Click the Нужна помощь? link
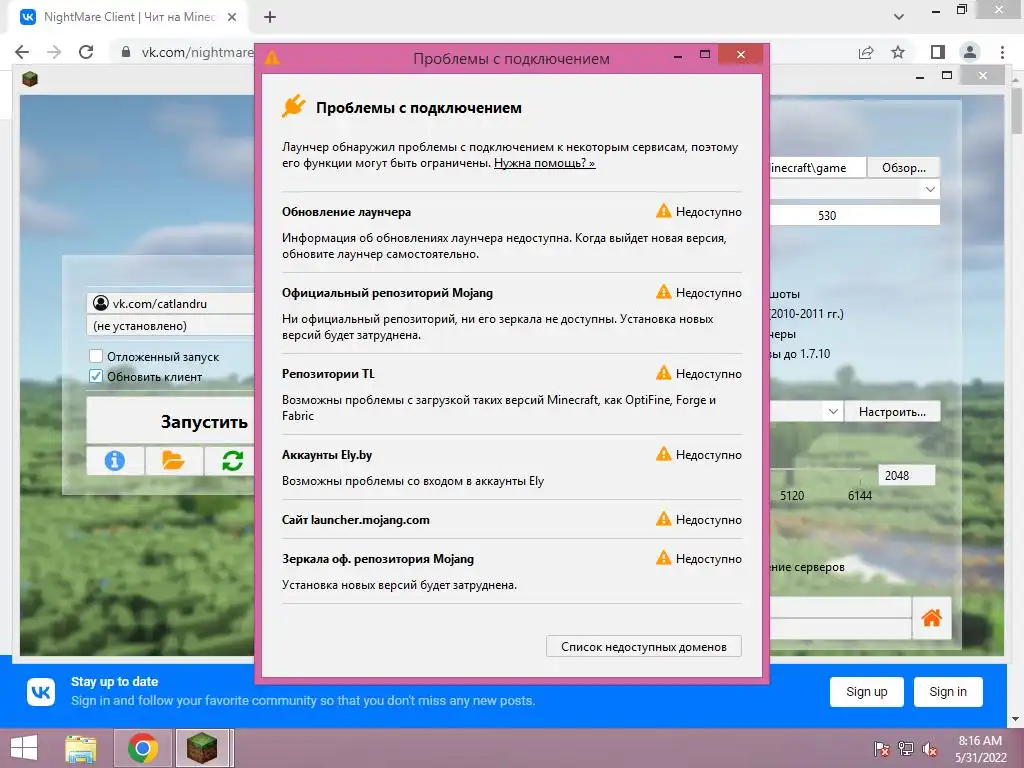Image resolution: width=1024 pixels, height=768 pixels. click(544, 163)
